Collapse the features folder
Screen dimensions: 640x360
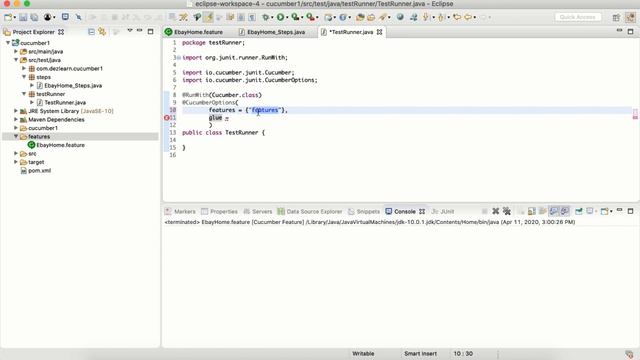coord(16,136)
